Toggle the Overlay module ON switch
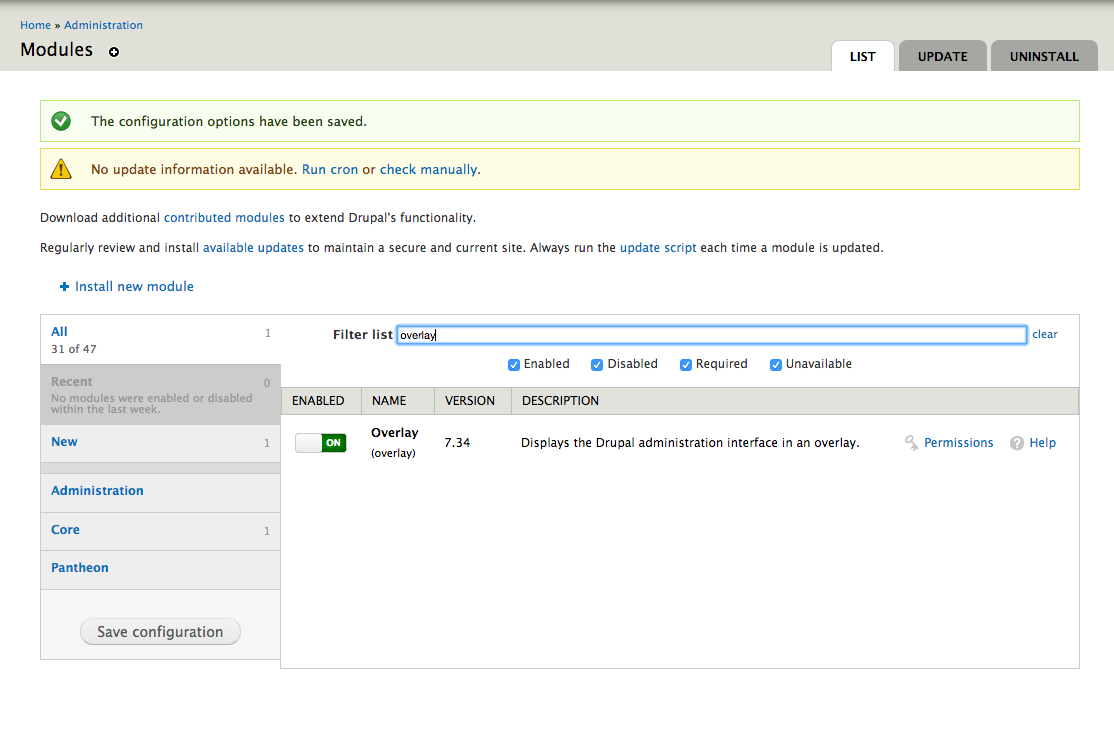This screenshot has width=1114, height=754. (x=320, y=443)
